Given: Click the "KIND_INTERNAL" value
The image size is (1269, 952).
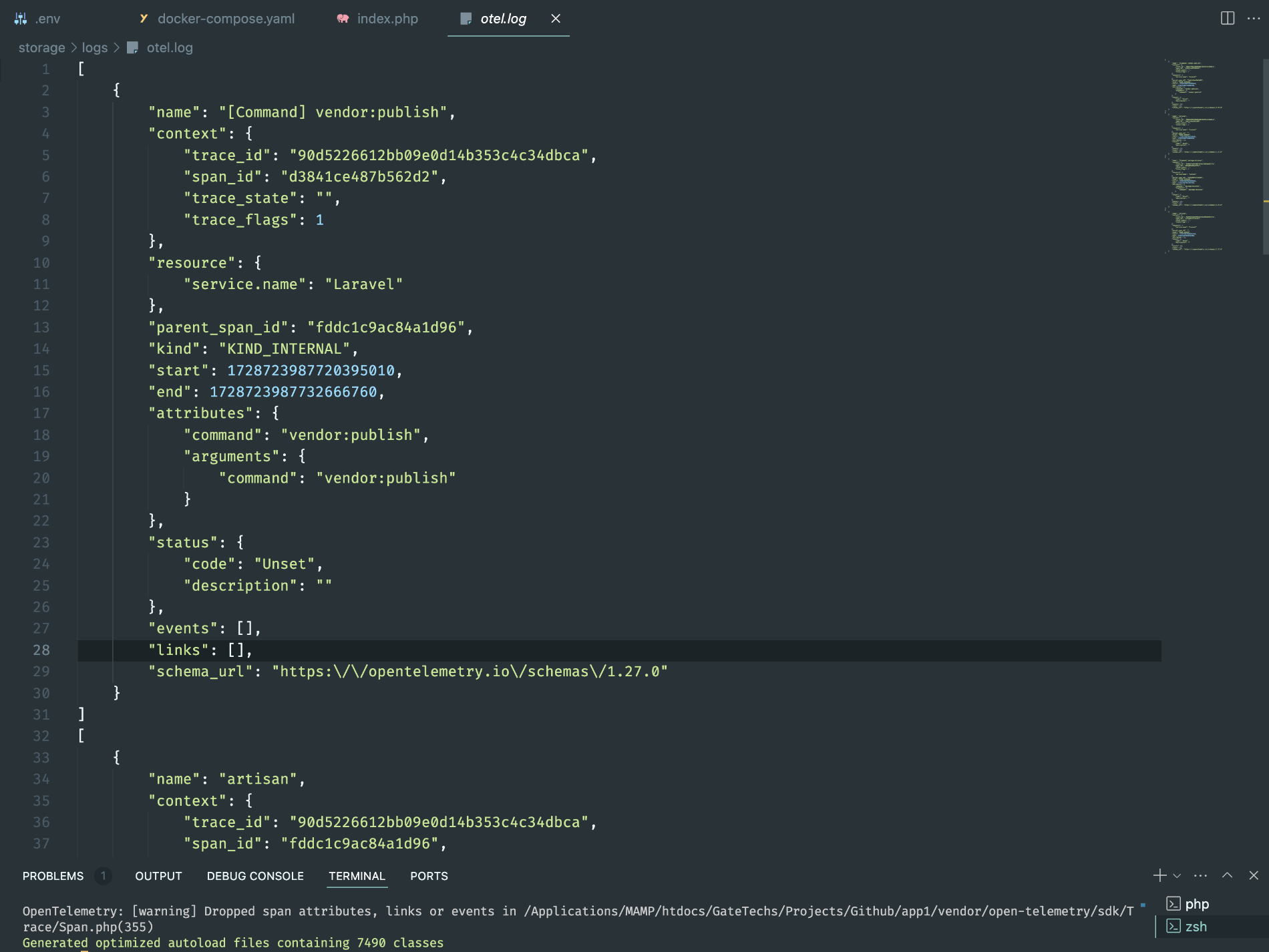Looking at the screenshot, I should pos(284,348).
